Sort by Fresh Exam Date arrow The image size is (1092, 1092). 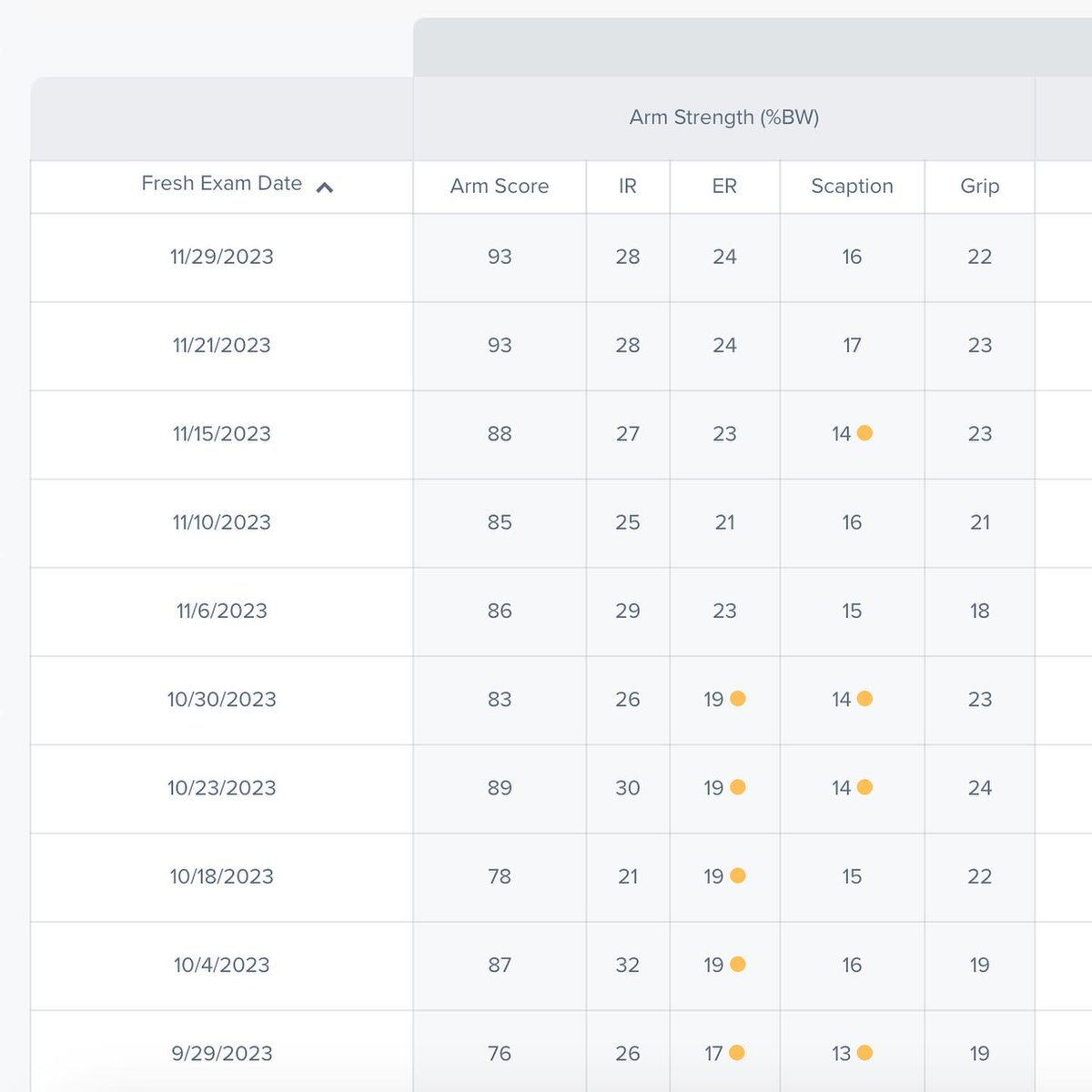[324, 187]
